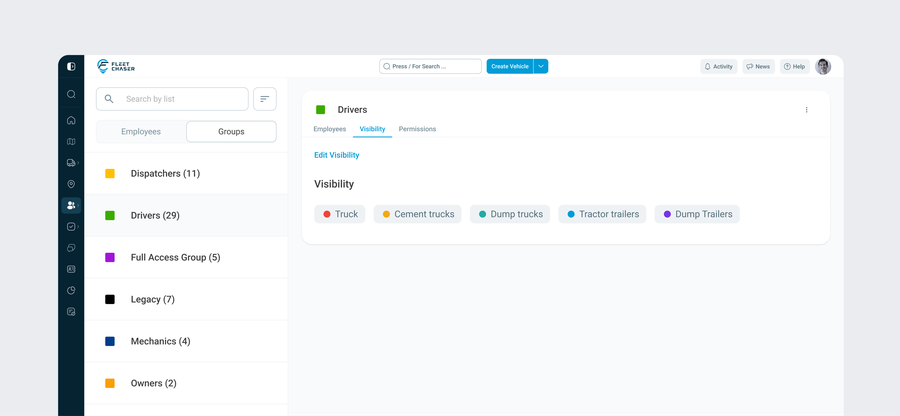Click the Dump Trailers visibility tag
900x416 pixels.
click(x=697, y=214)
